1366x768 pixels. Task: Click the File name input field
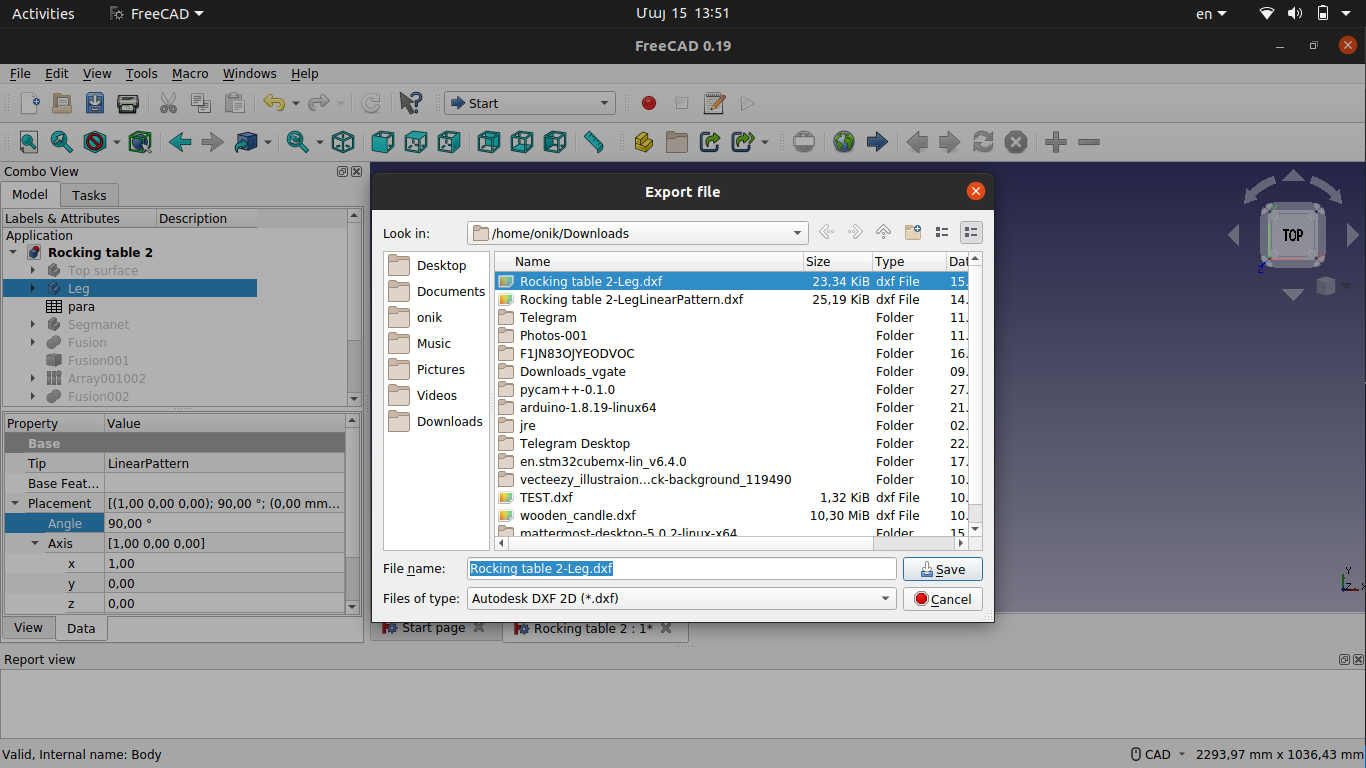tap(682, 569)
